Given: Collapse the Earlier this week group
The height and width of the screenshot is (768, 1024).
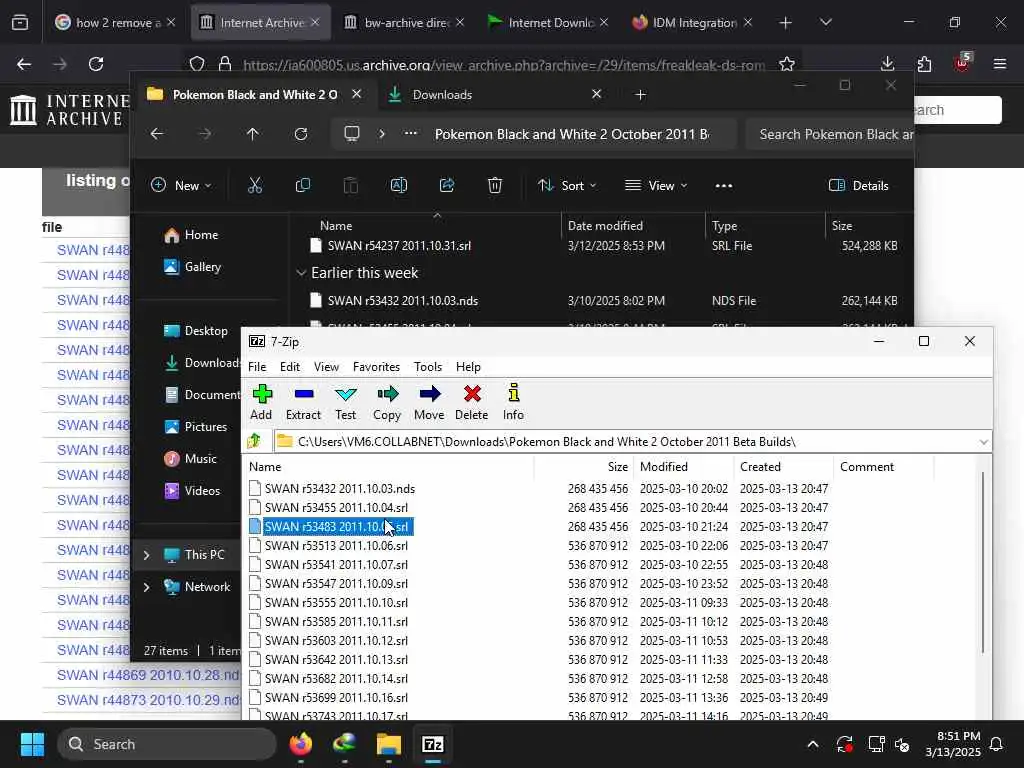Looking at the screenshot, I should click(301, 273).
